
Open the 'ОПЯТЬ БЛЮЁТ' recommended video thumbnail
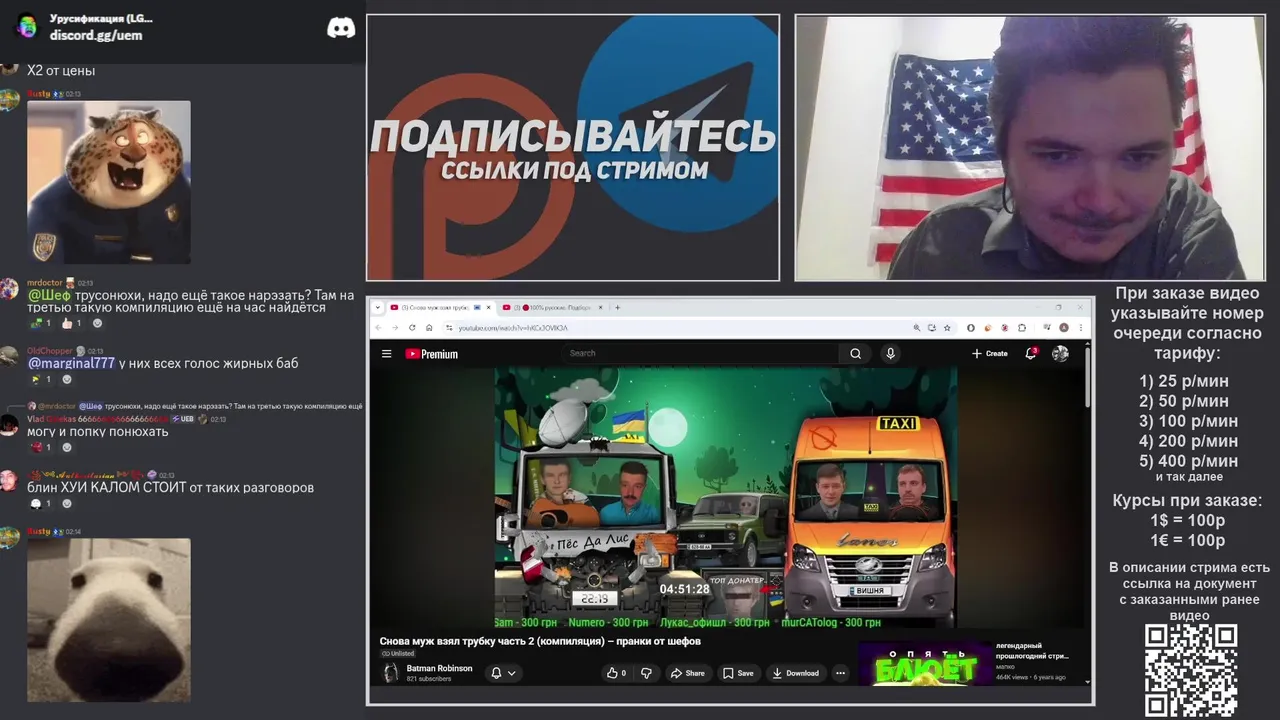pos(925,663)
